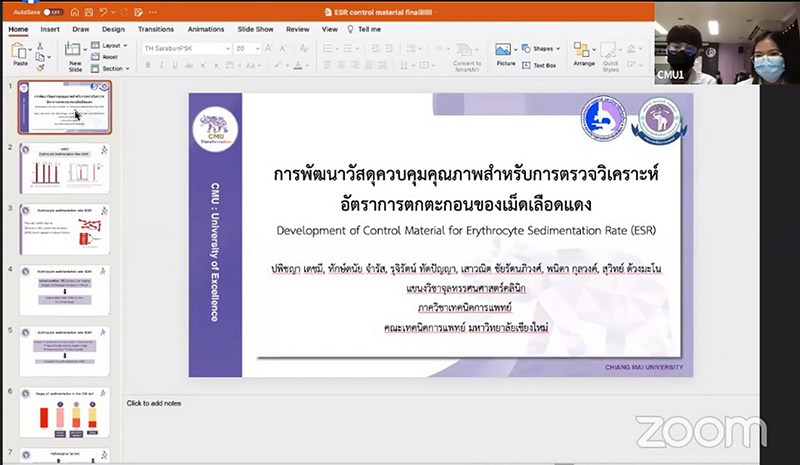The image size is (800, 465).
Task: Open the Design ribbon tab
Action: tap(113, 29)
